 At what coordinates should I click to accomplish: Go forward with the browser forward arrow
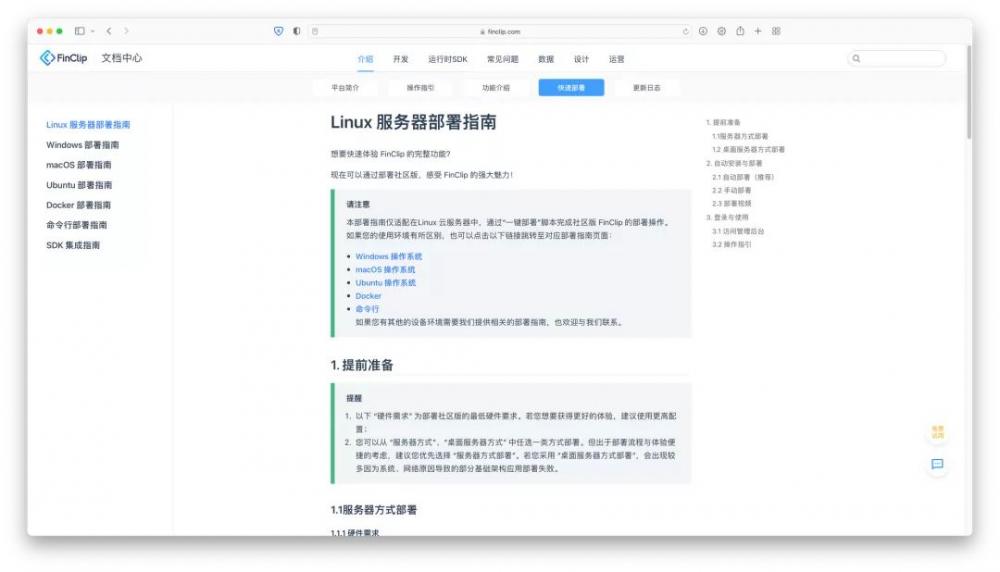[126, 31]
